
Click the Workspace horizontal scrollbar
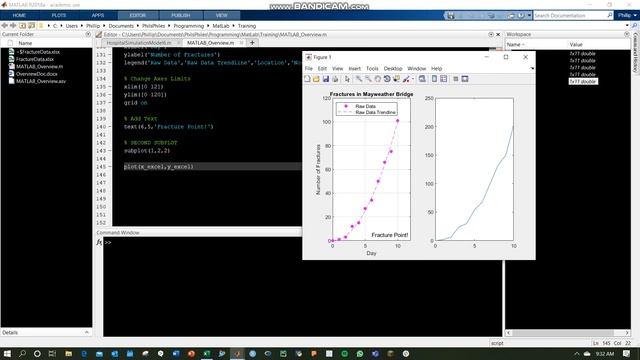click(563, 333)
